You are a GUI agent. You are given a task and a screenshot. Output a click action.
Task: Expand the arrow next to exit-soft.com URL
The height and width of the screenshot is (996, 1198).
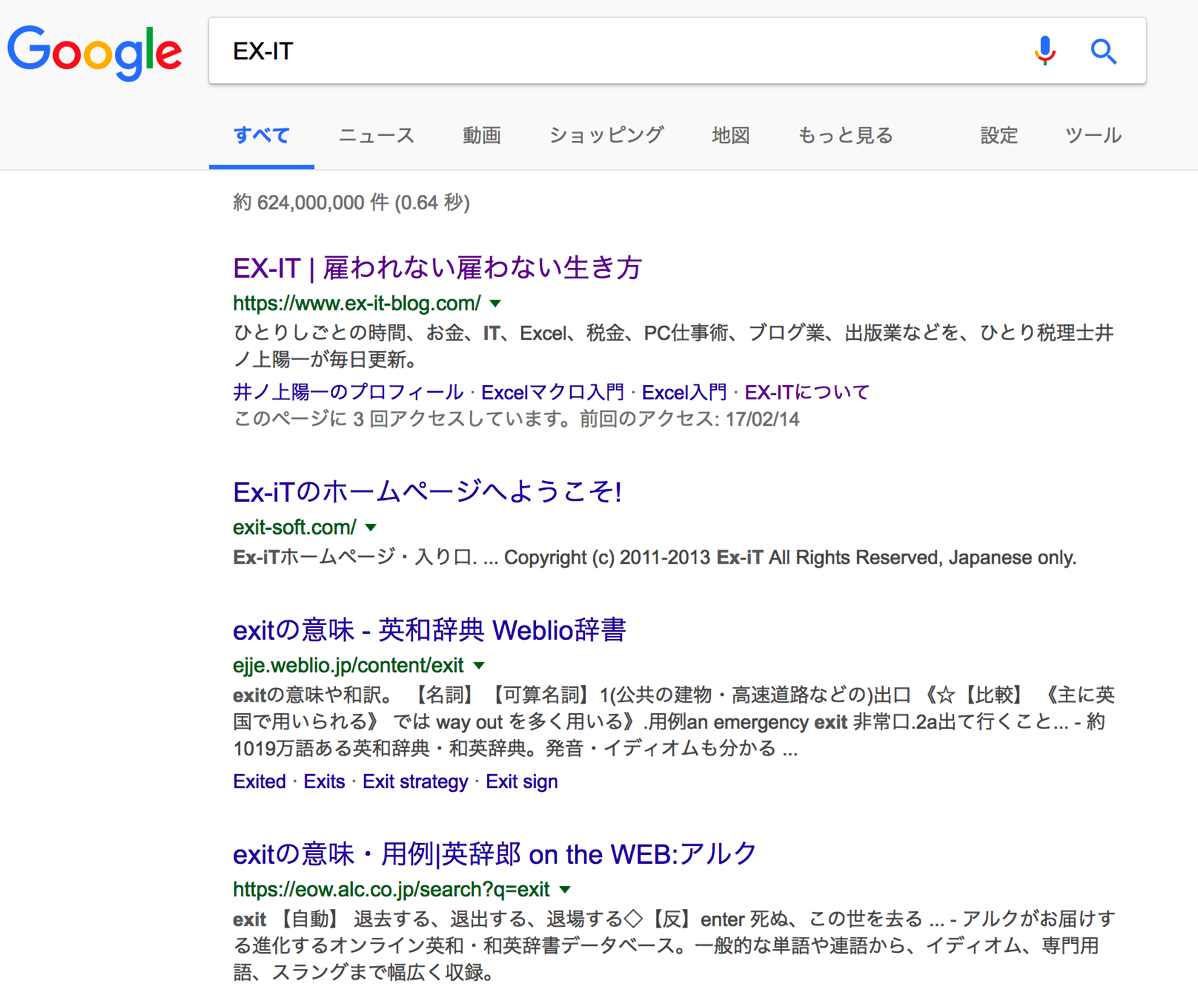click(x=371, y=528)
